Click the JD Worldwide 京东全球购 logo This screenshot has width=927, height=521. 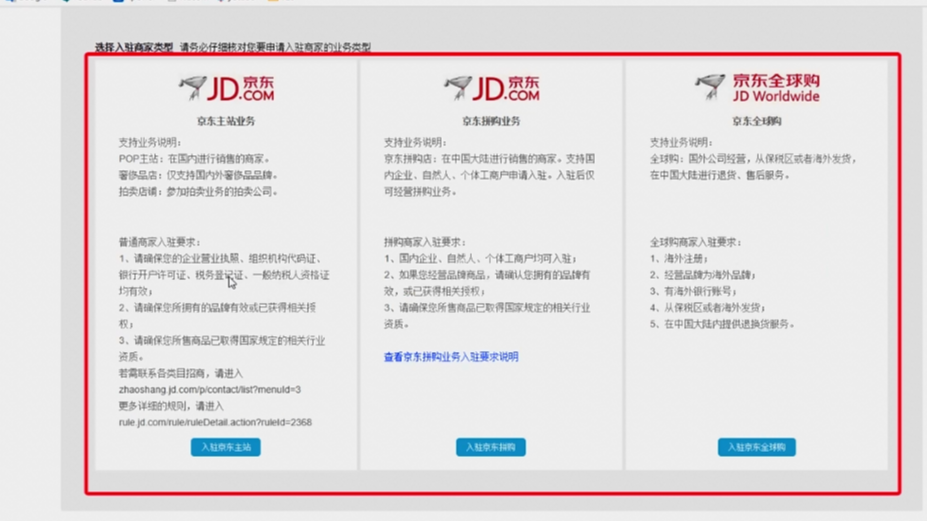click(x=757, y=88)
